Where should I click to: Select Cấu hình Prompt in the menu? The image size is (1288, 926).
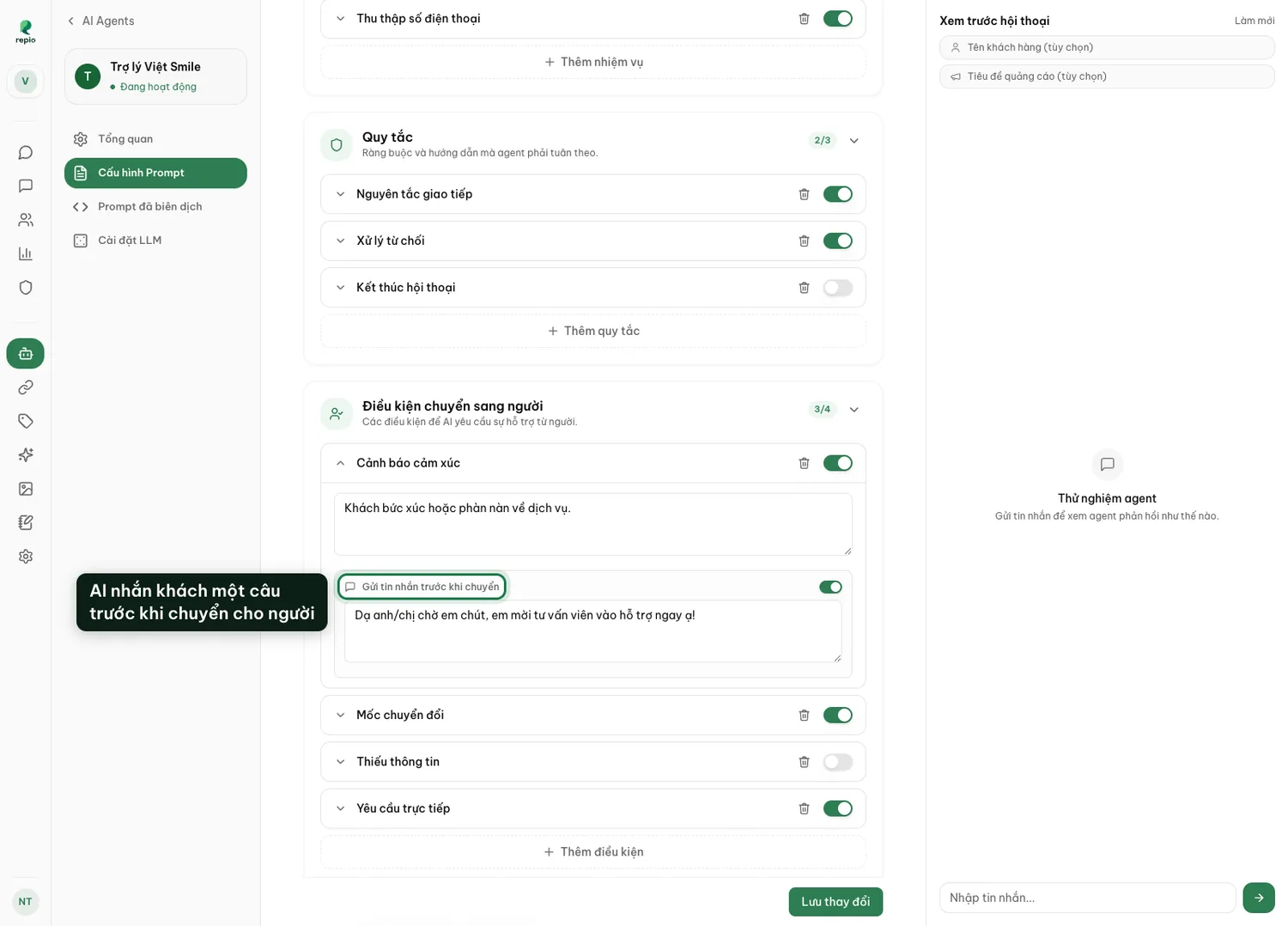coord(155,173)
